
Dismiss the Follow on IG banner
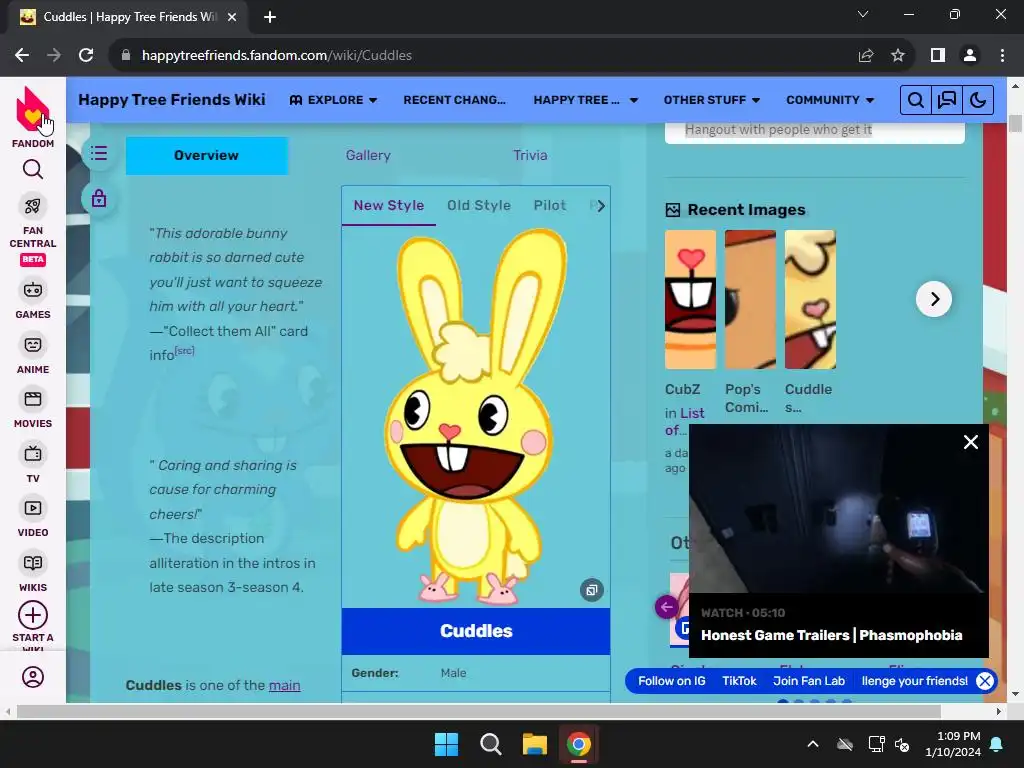click(985, 681)
